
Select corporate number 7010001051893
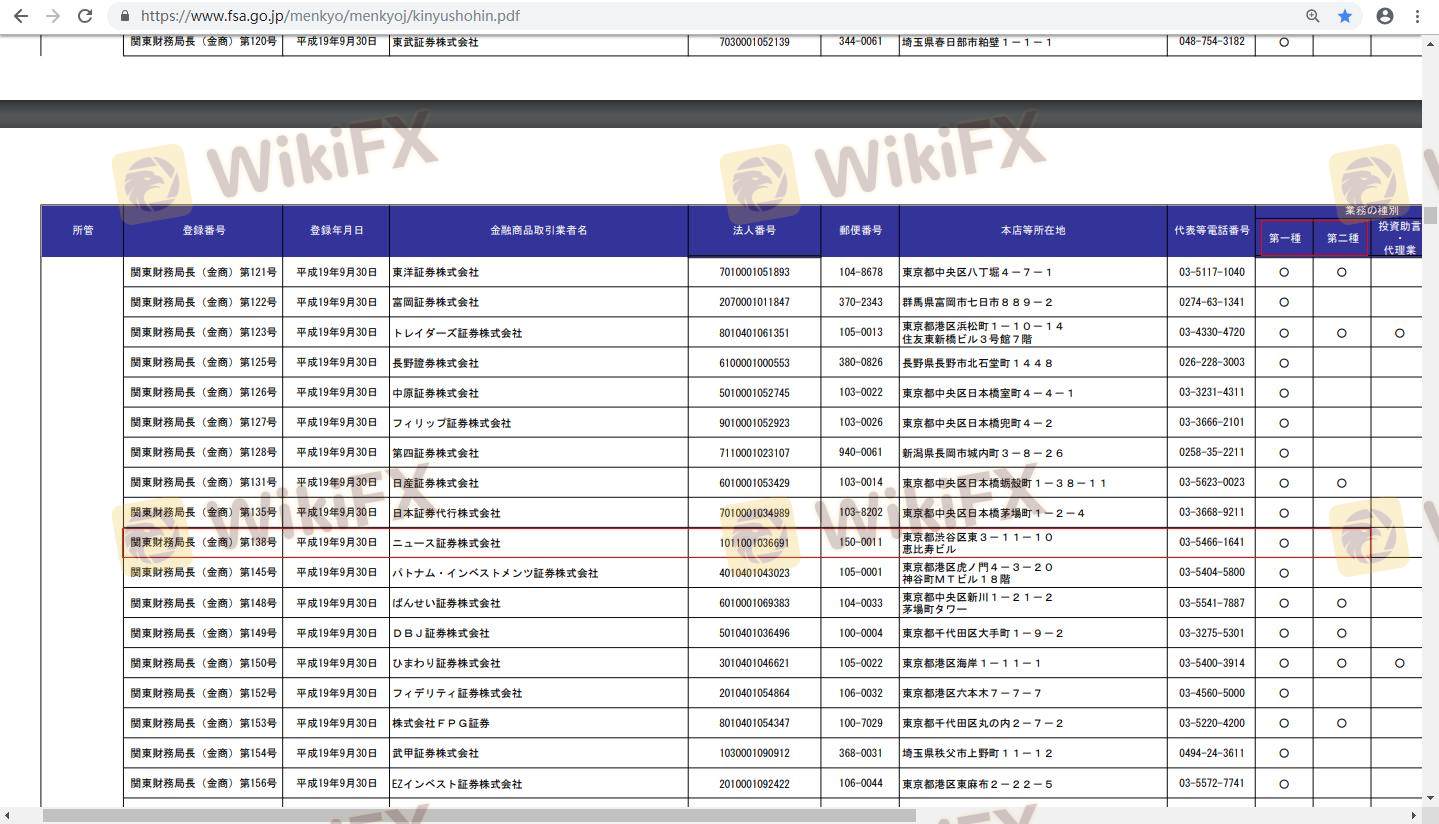(x=754, y=272)
